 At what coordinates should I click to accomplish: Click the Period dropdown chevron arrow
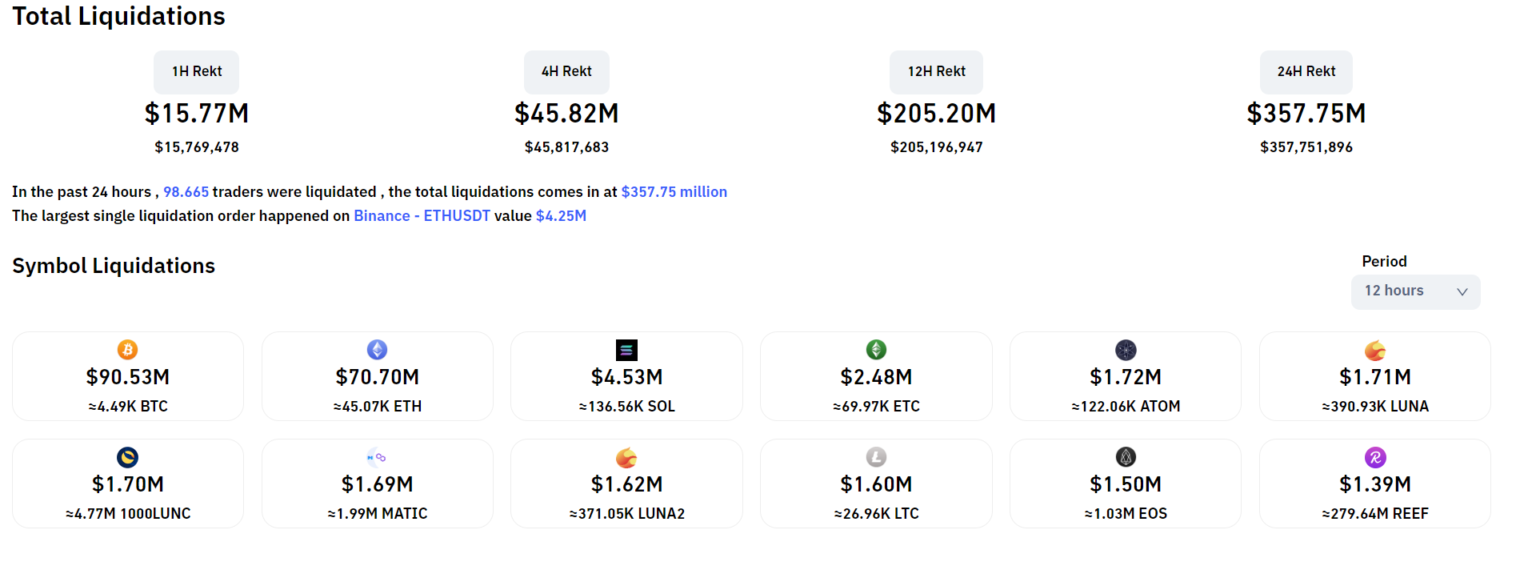pyautogui.click(x=1461, y=292)
